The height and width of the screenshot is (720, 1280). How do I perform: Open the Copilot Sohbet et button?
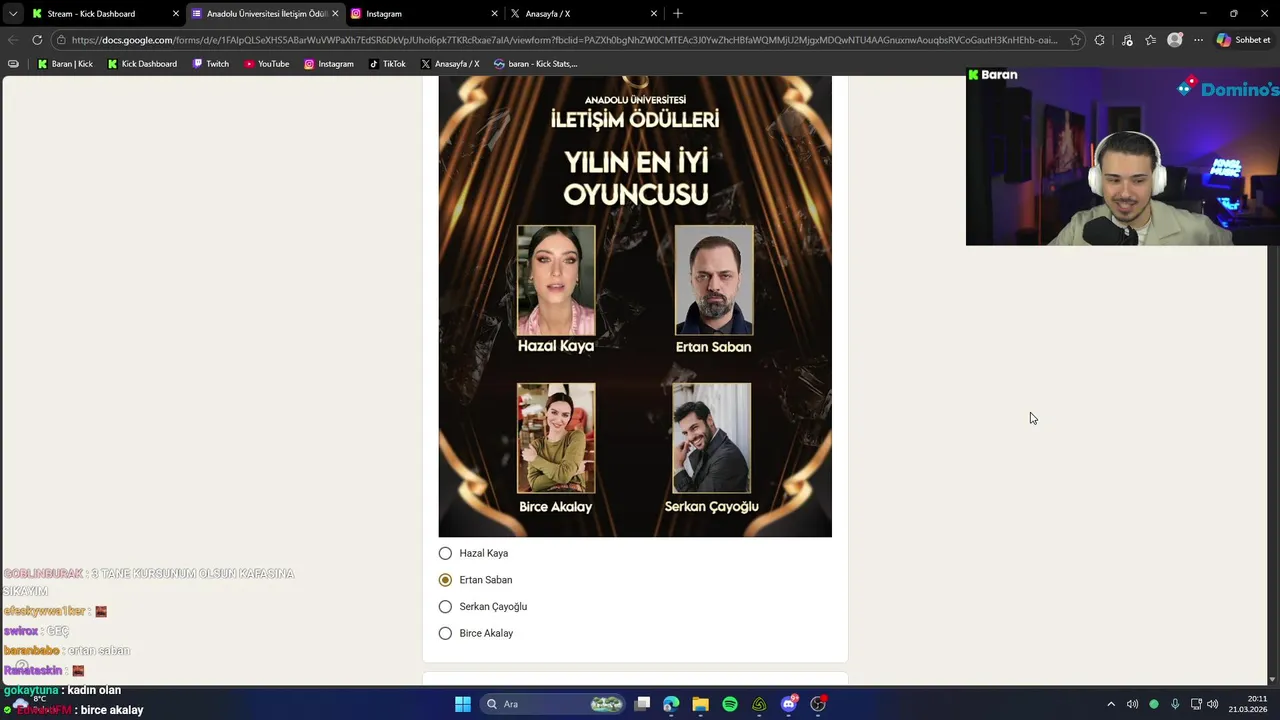1243,40
